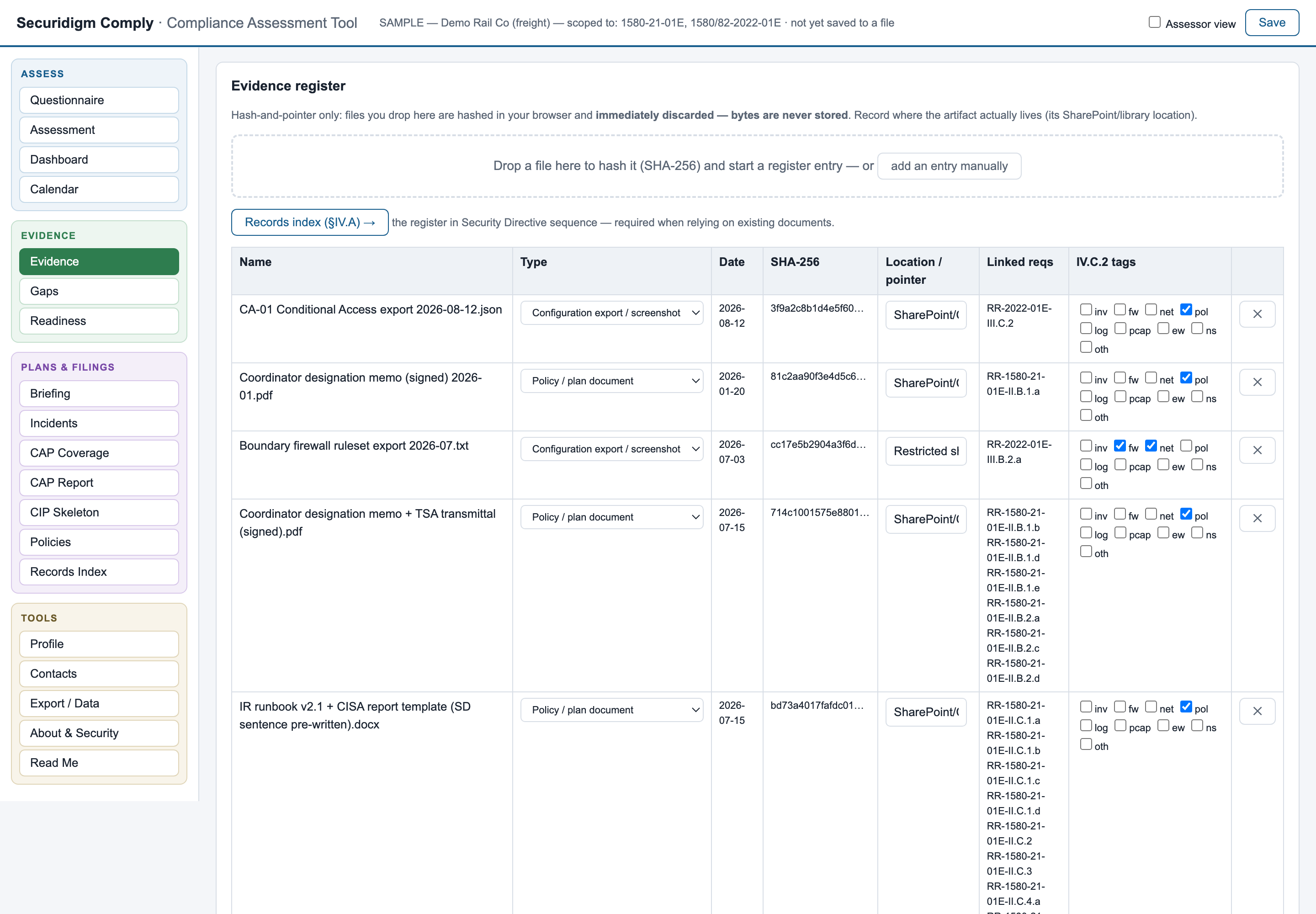The height and width of the screenshot is (914, 1316).
Task: Edit location pointer for Coordinator memo + TSA transmittal
Action: point(926,520)
